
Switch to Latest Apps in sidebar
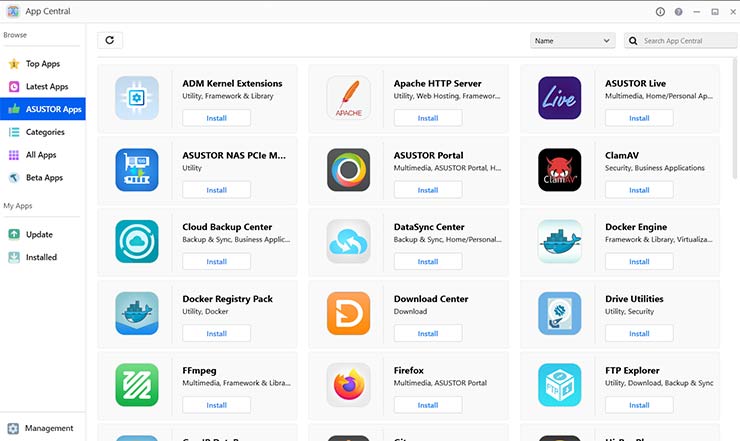point(46,87)
